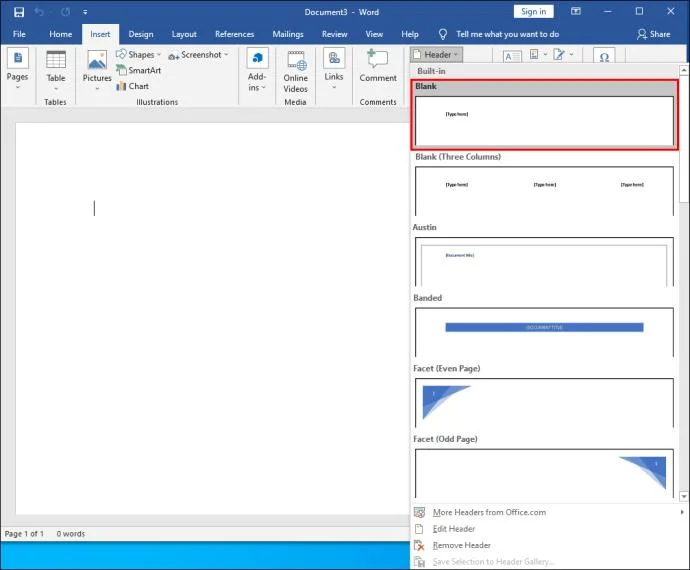Screen dimensions: 690x570
Task: Pick the Austin header preview
Action: pyautogui.click(x=544, y=261)
